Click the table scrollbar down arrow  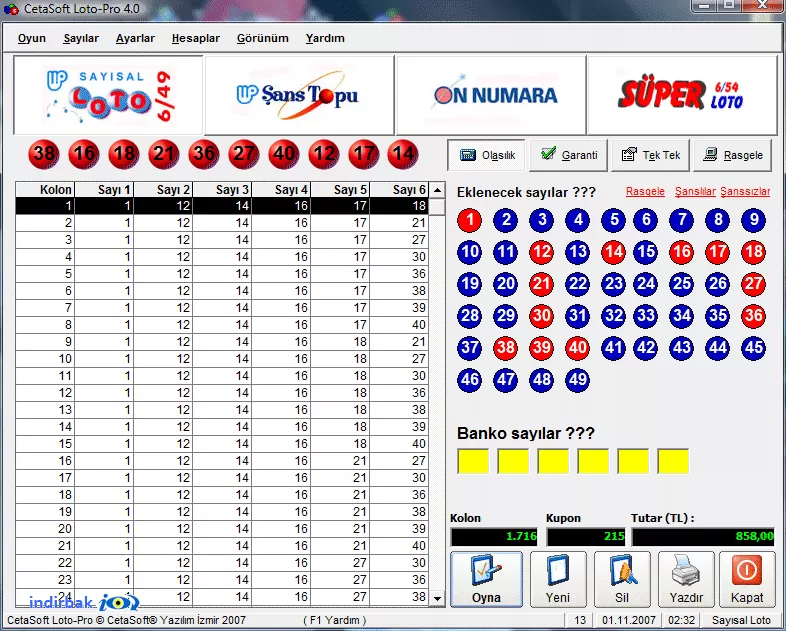point(437,598)
